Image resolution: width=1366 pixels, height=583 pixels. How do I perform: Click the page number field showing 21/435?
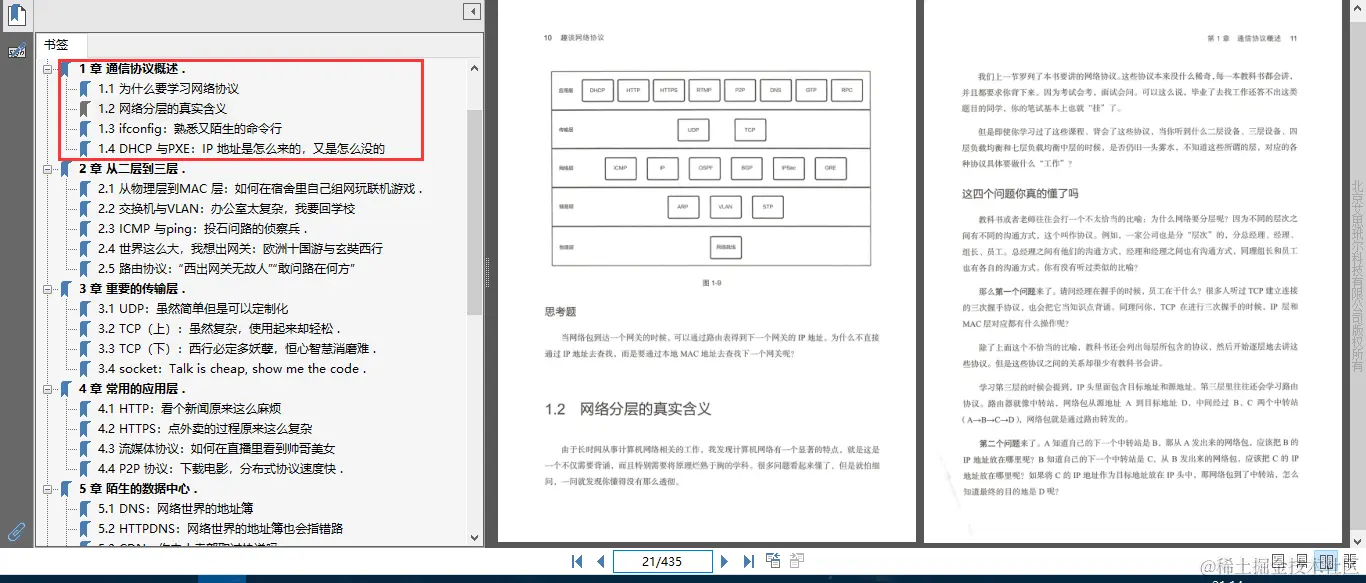662,561
